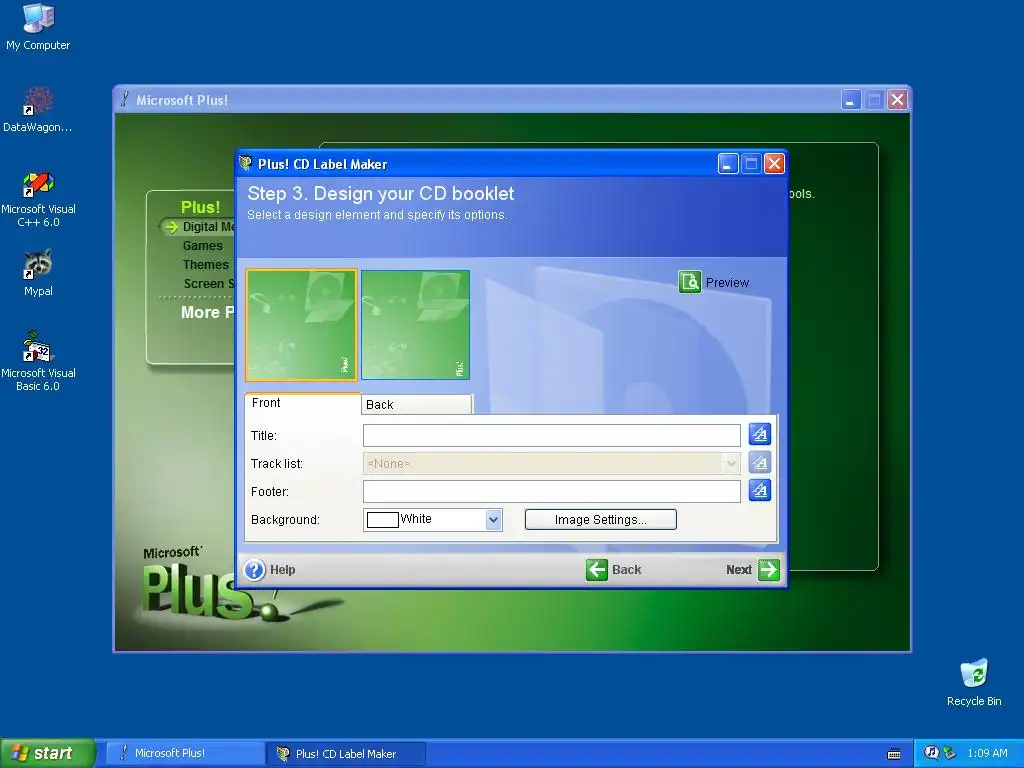Open My Computer desktop icon
This screenshot has height=768, width=1024.
[38, 27]
